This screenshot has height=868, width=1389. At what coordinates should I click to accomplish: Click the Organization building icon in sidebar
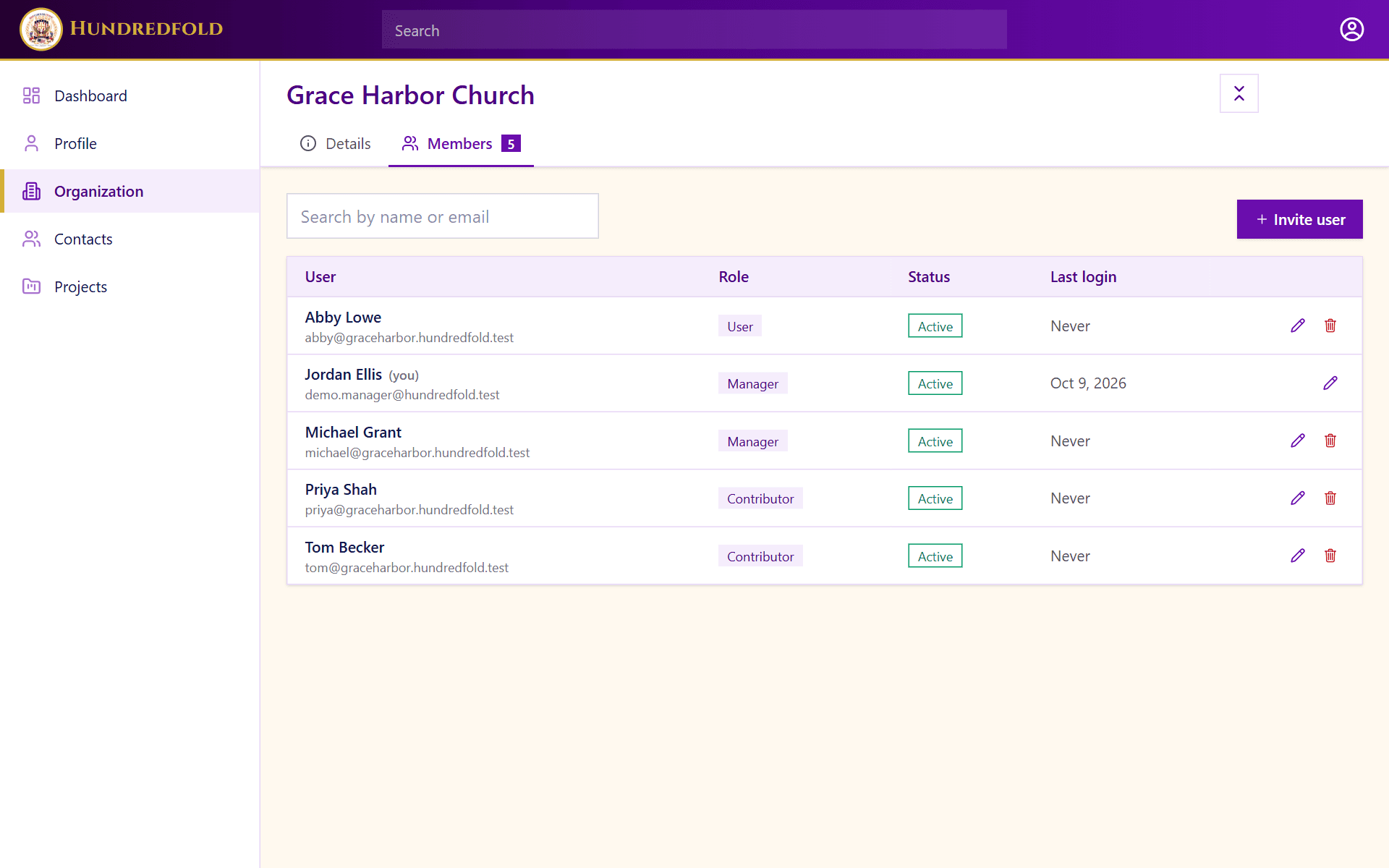point(31,191)
